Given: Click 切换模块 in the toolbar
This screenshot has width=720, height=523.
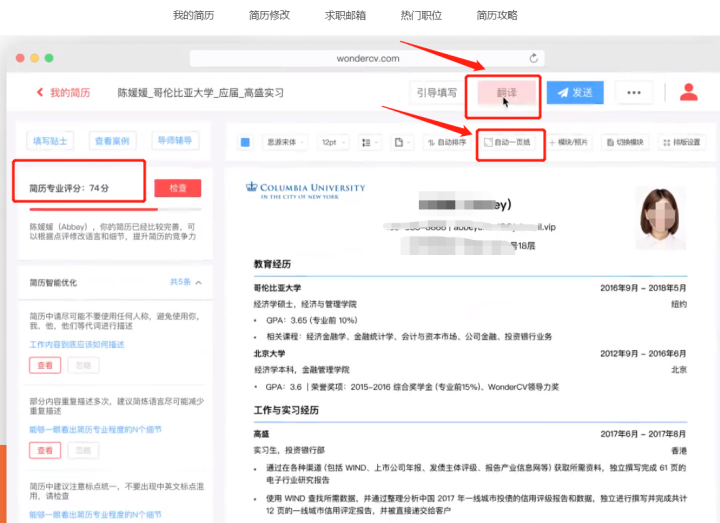Looking at the screenshot, I should 625,142.
